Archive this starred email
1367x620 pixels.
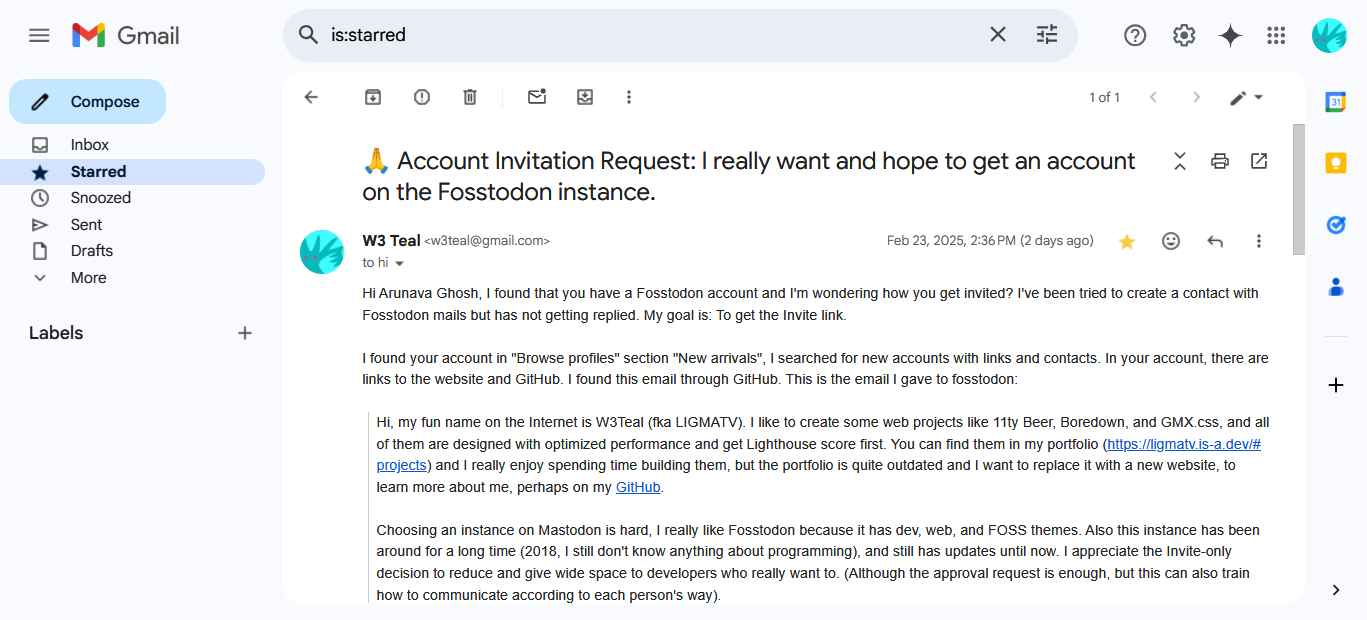pos(372,97)
